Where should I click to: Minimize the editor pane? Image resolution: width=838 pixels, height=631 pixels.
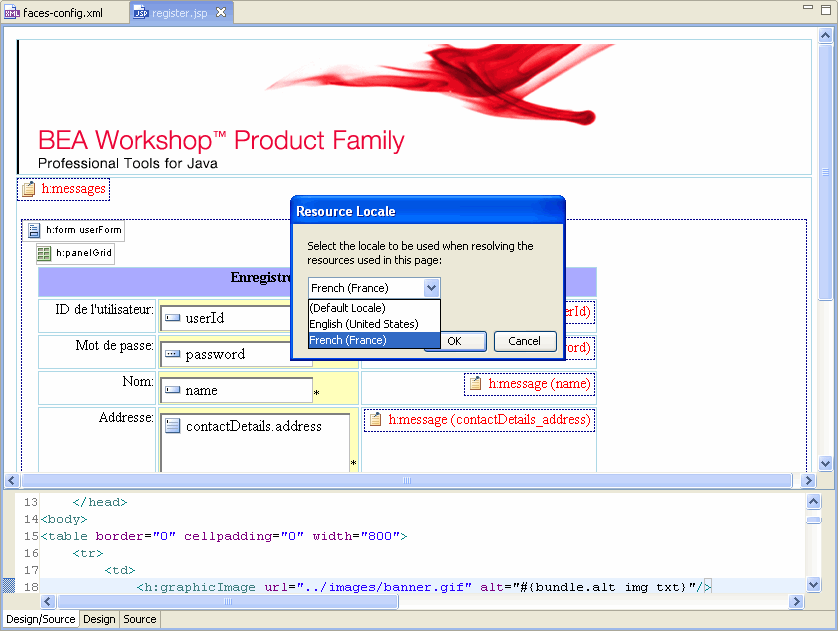[808, 8]
